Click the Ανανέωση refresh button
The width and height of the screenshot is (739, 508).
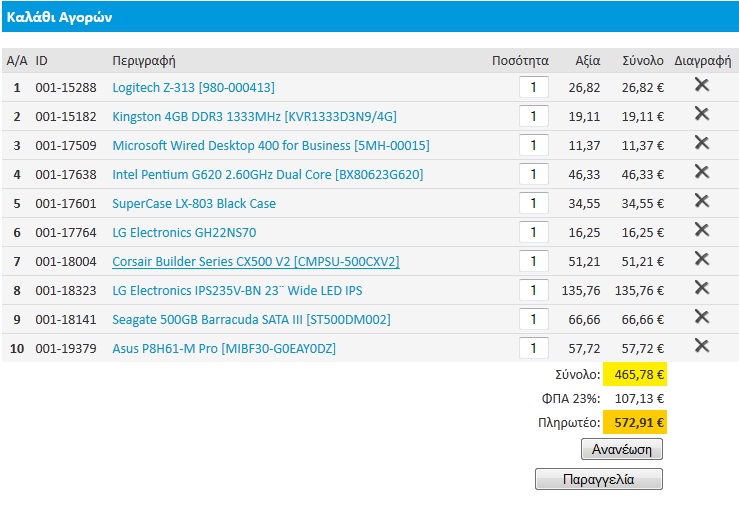click(622, 449)
